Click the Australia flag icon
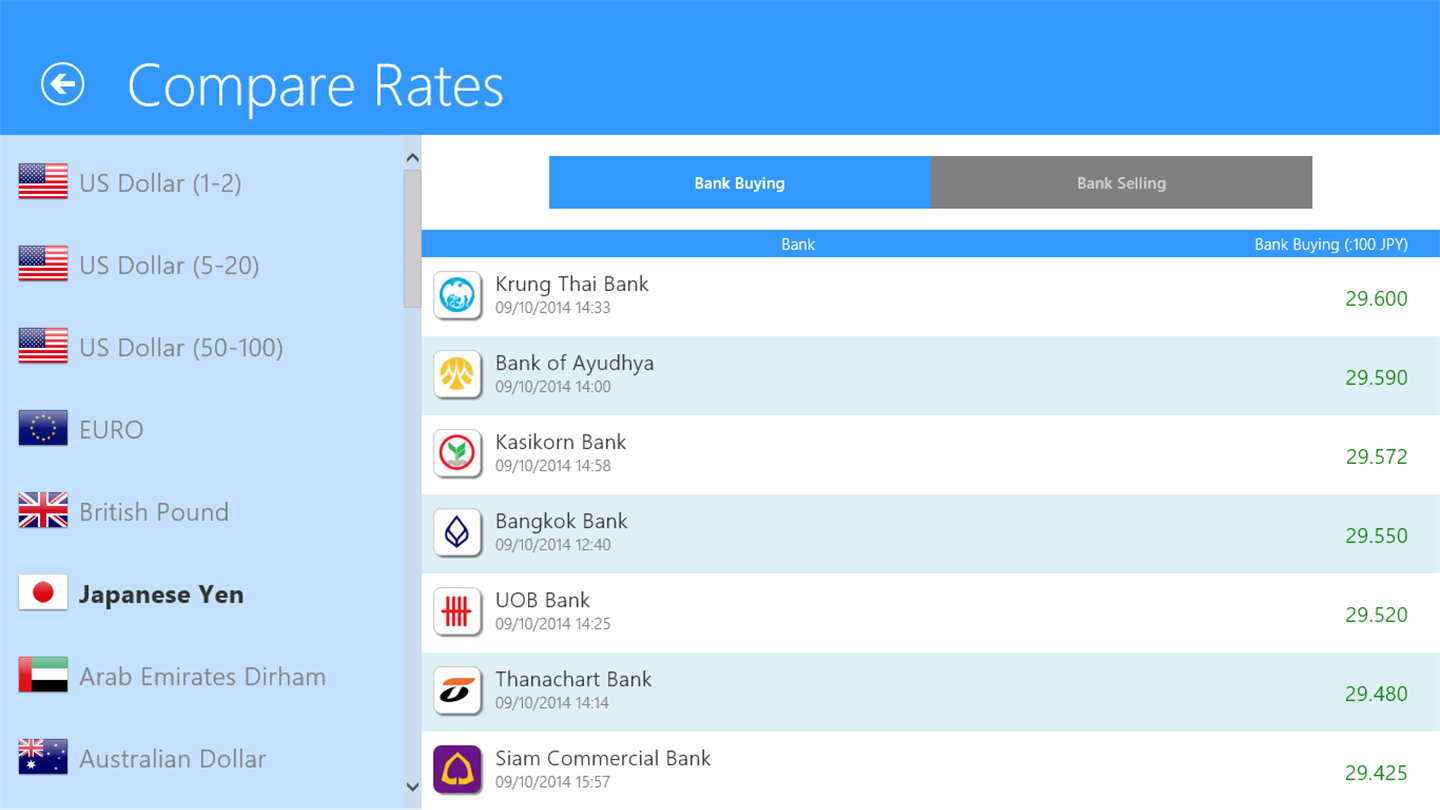 pos(43,758)
